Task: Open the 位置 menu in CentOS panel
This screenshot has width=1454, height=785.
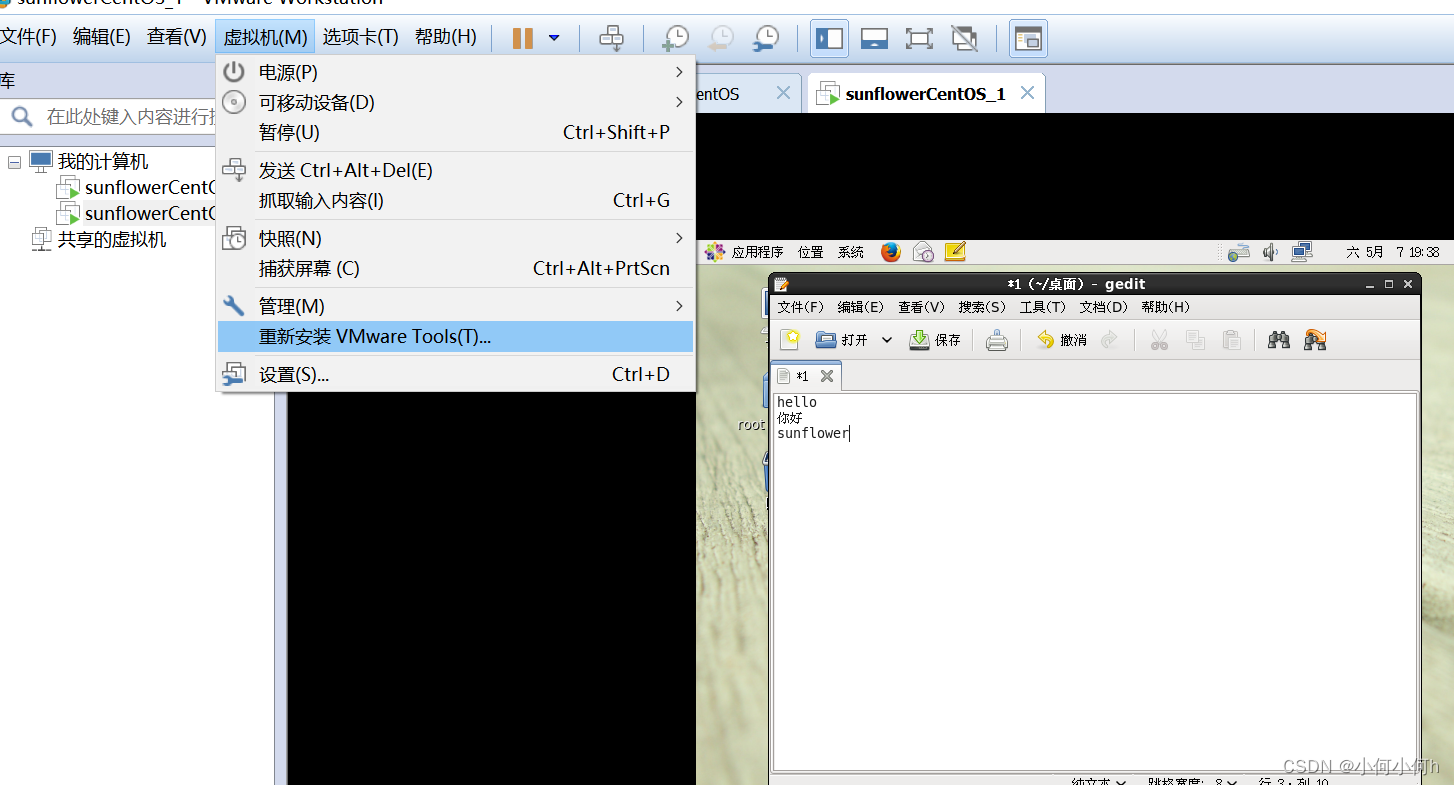Action: click(810, 252)
